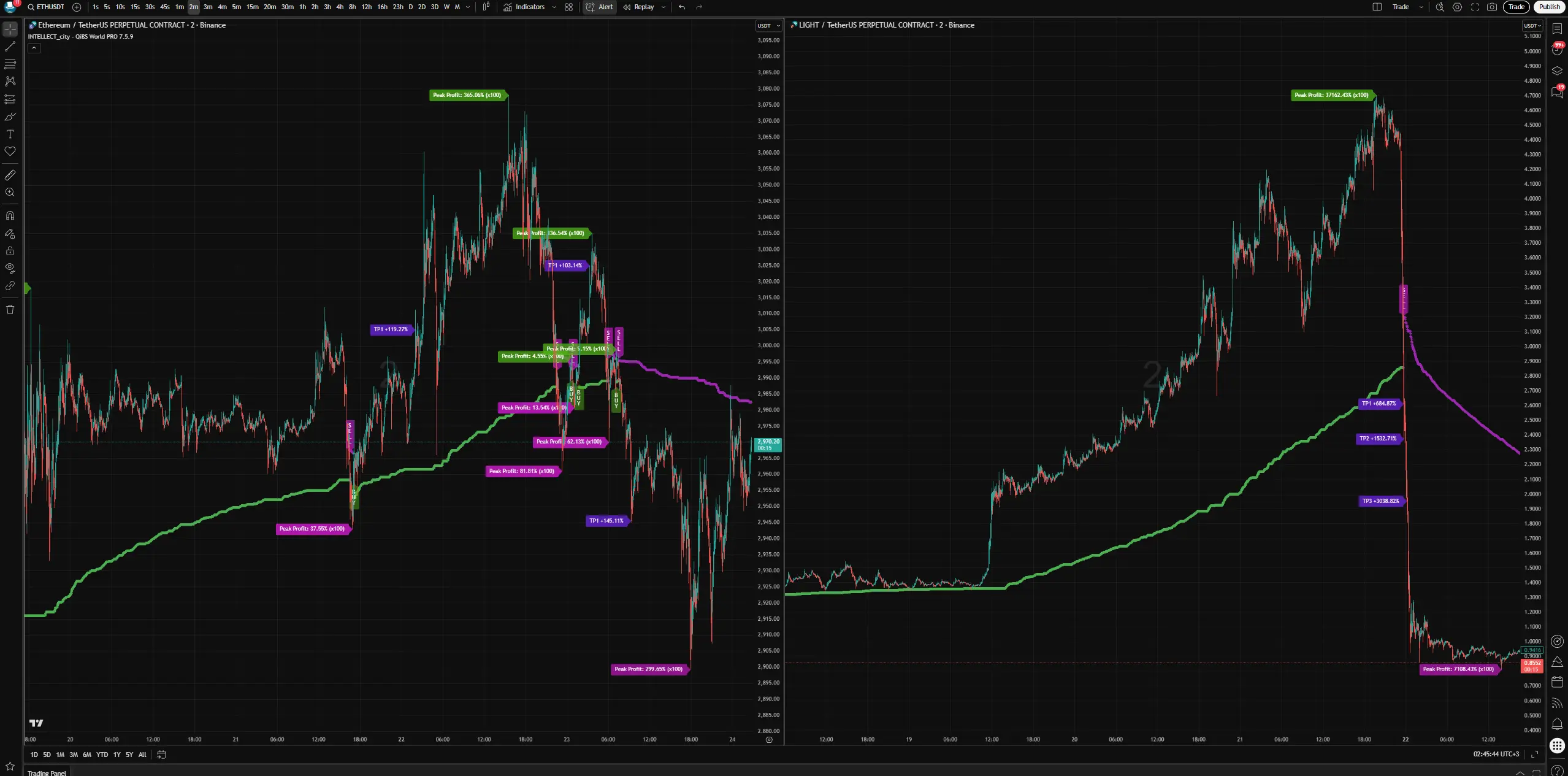
Task: Open chart settings hexagon gear icon
Action: pos(1457,7)
